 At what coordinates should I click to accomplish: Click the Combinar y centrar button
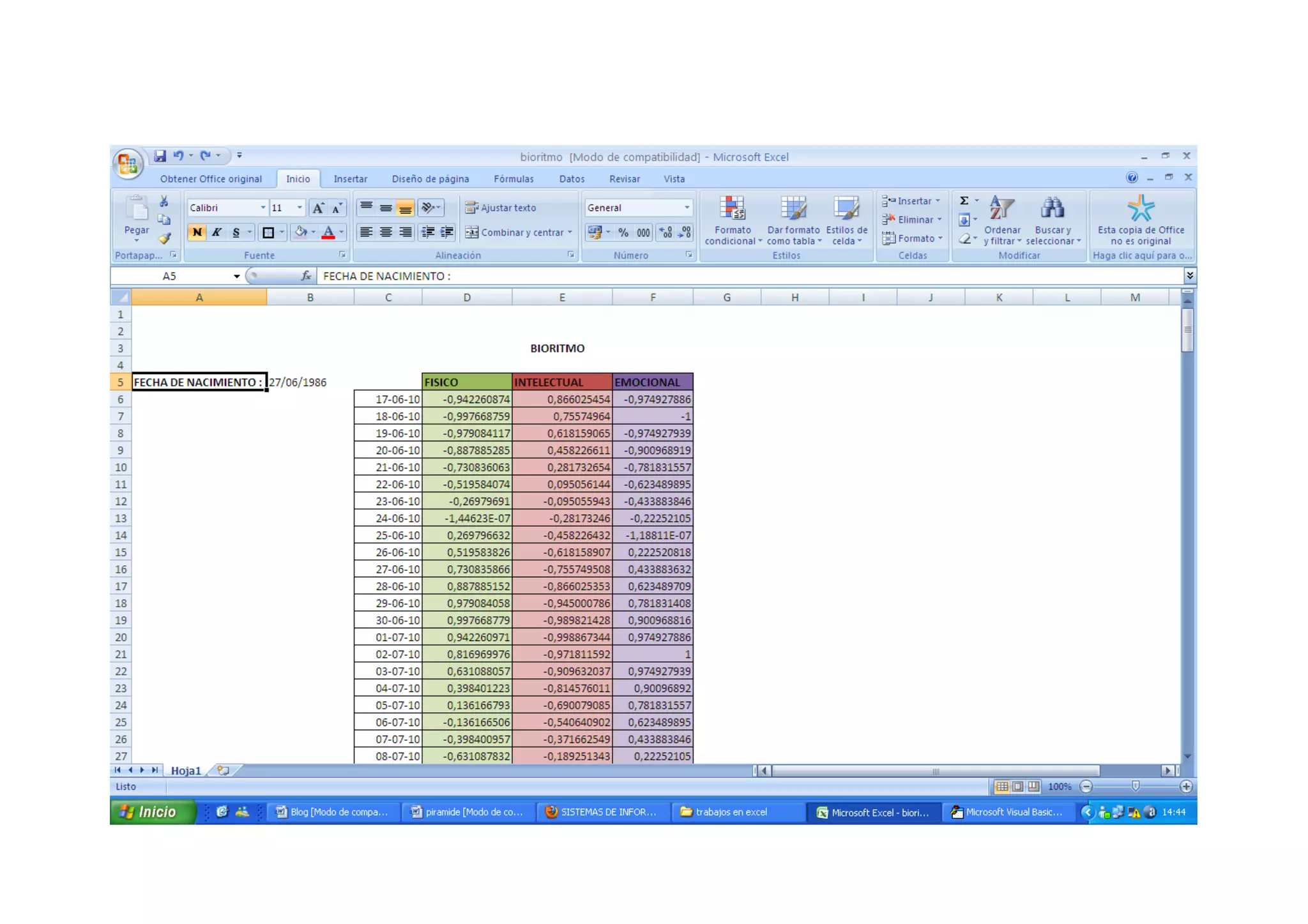click(515, 232)
